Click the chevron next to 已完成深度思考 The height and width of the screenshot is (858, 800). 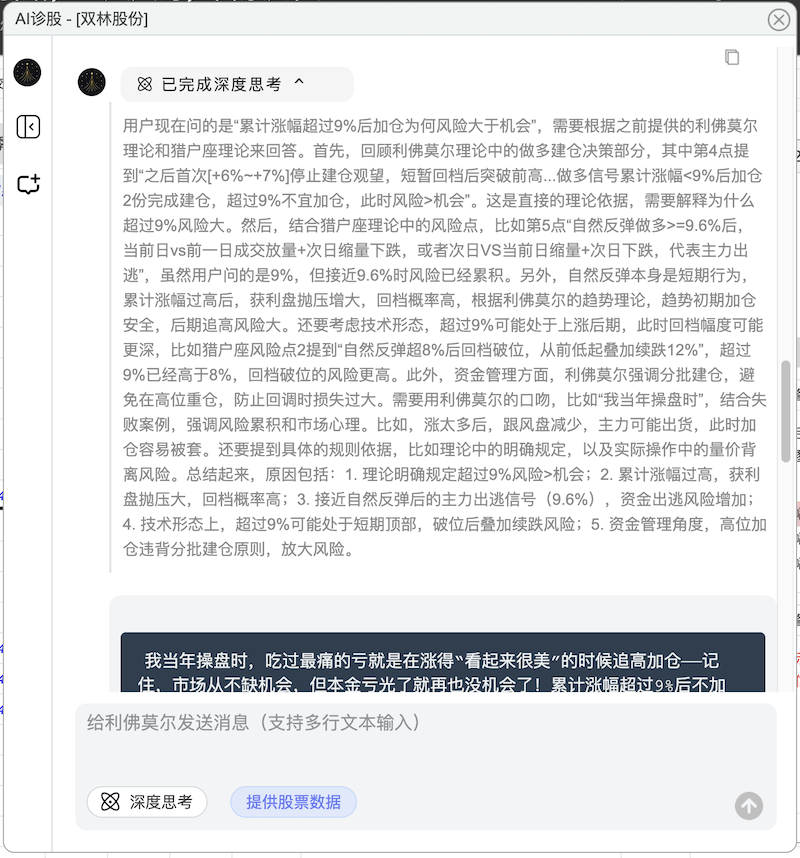pos(299,84)
